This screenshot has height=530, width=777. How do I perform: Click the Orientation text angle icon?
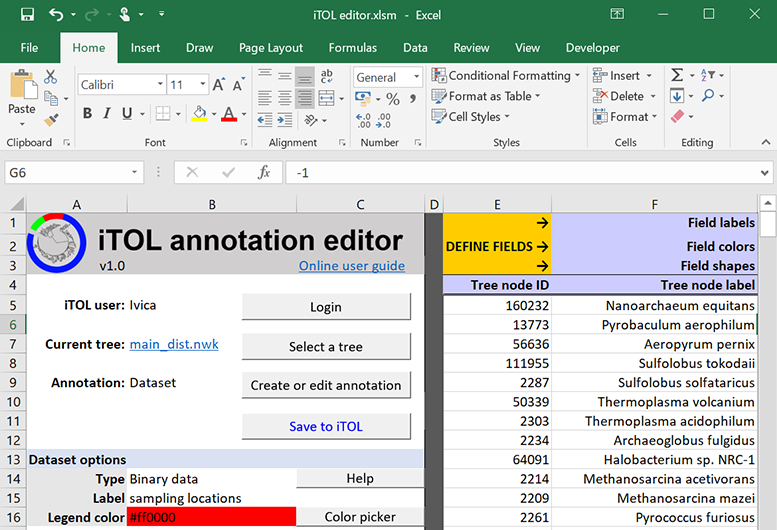311,119
